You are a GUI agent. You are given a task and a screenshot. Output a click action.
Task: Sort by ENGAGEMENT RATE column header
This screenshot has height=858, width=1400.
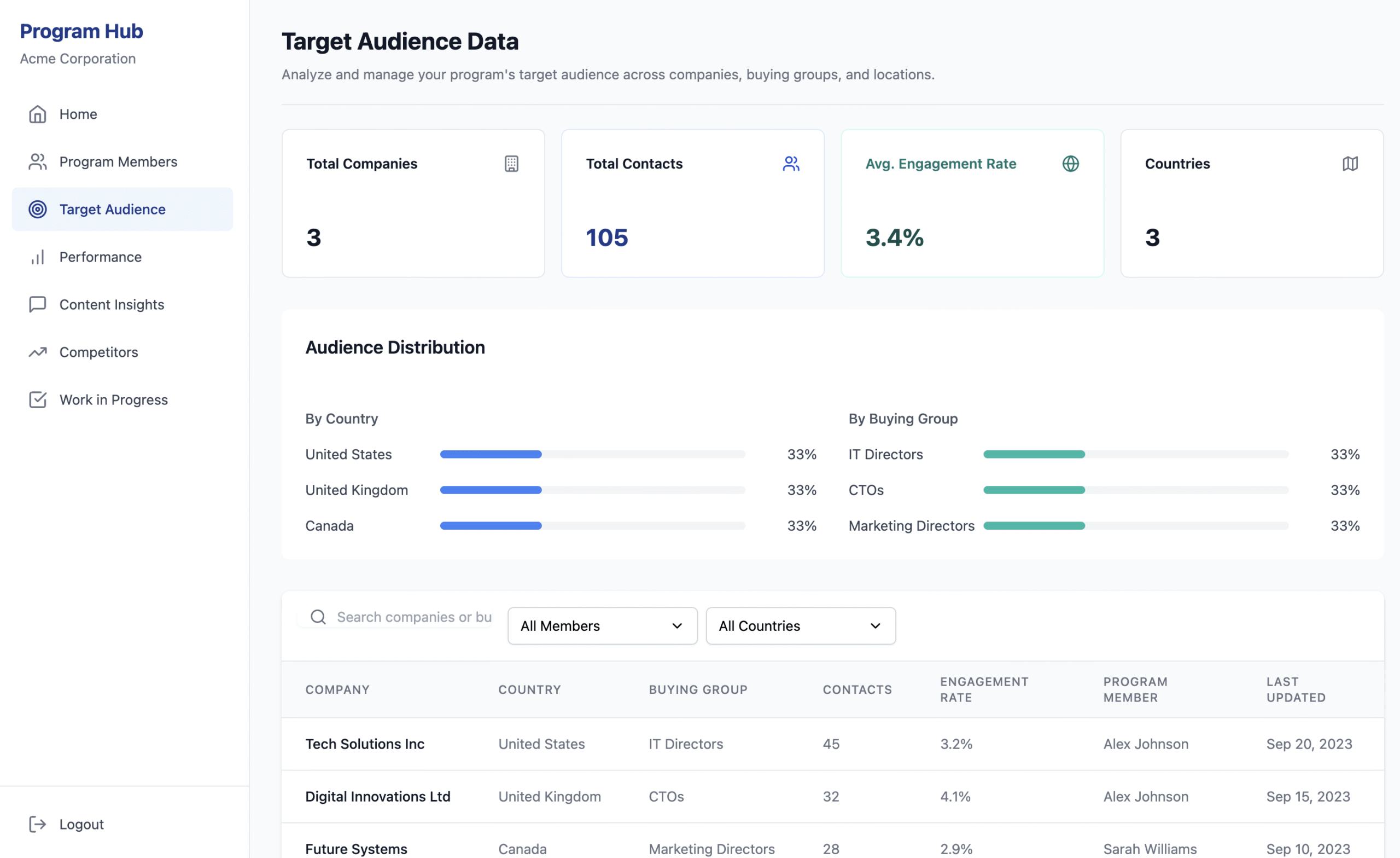pos(984,689)
